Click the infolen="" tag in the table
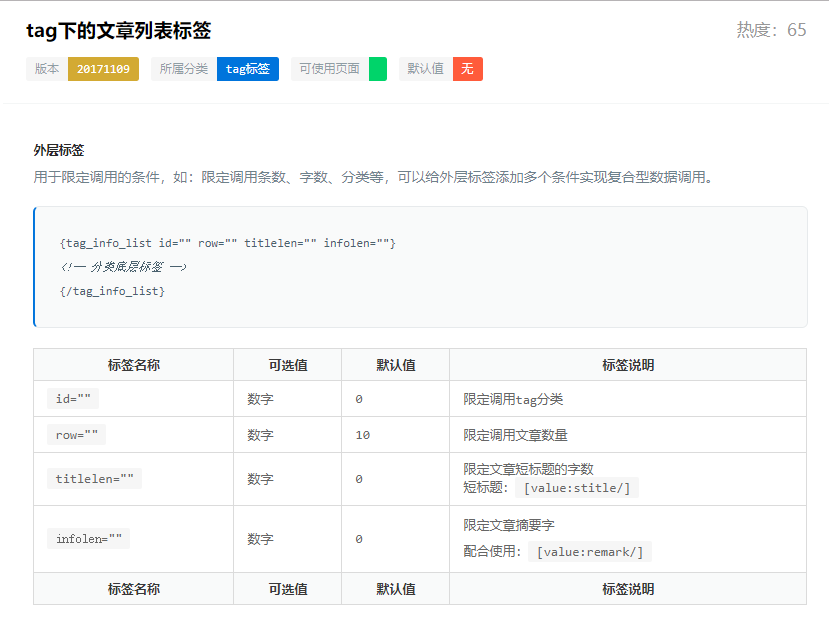The height and width of the screenshot is (622, 829). click(88, 539)
